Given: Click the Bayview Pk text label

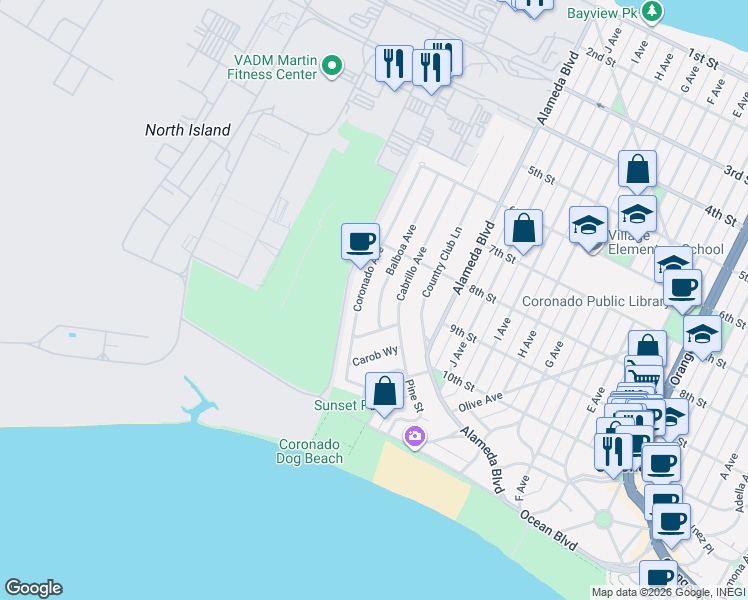Looking at the screenshot, I should click(x=603, y=13).
